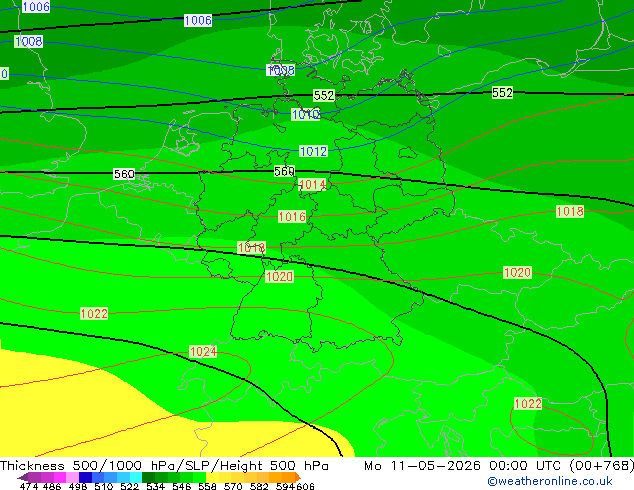634x490 pixels.
Task: Click the 498 legend scale value
Action: [x=77, y=486]
